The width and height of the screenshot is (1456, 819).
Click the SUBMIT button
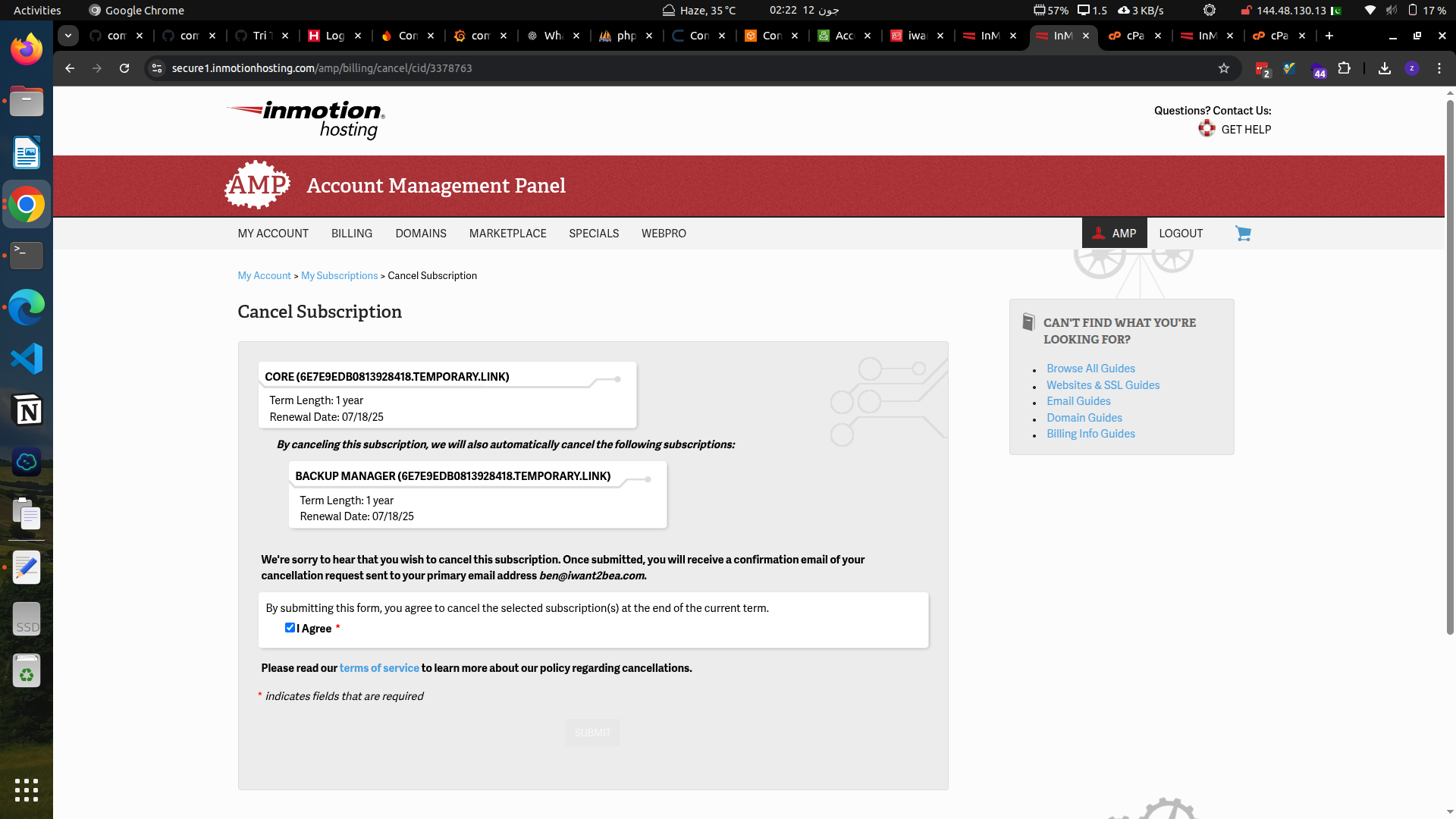(592, 733)
